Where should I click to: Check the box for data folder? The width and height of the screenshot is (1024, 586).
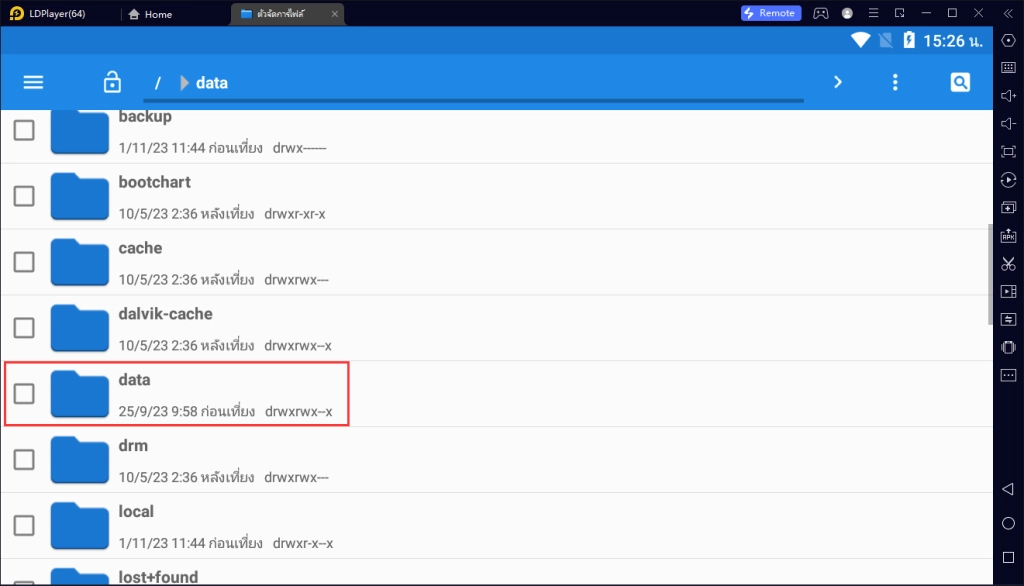(x=24, y=394)
